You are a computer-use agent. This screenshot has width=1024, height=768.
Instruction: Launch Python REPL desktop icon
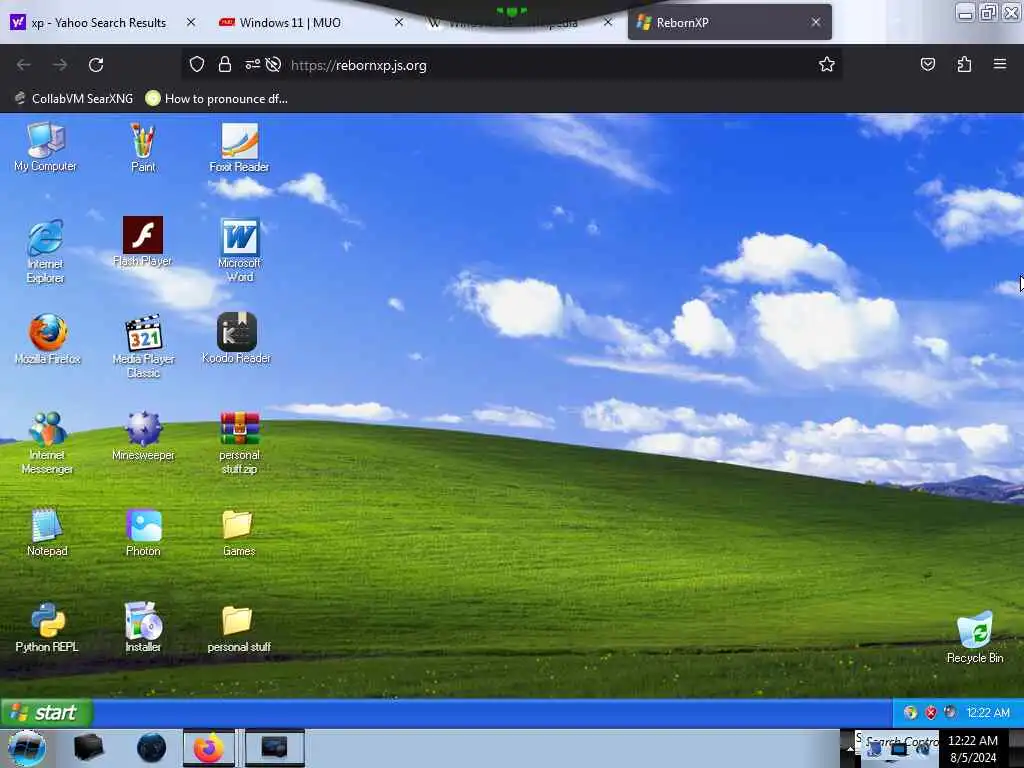pyautogui.click(x=47, y=628)
